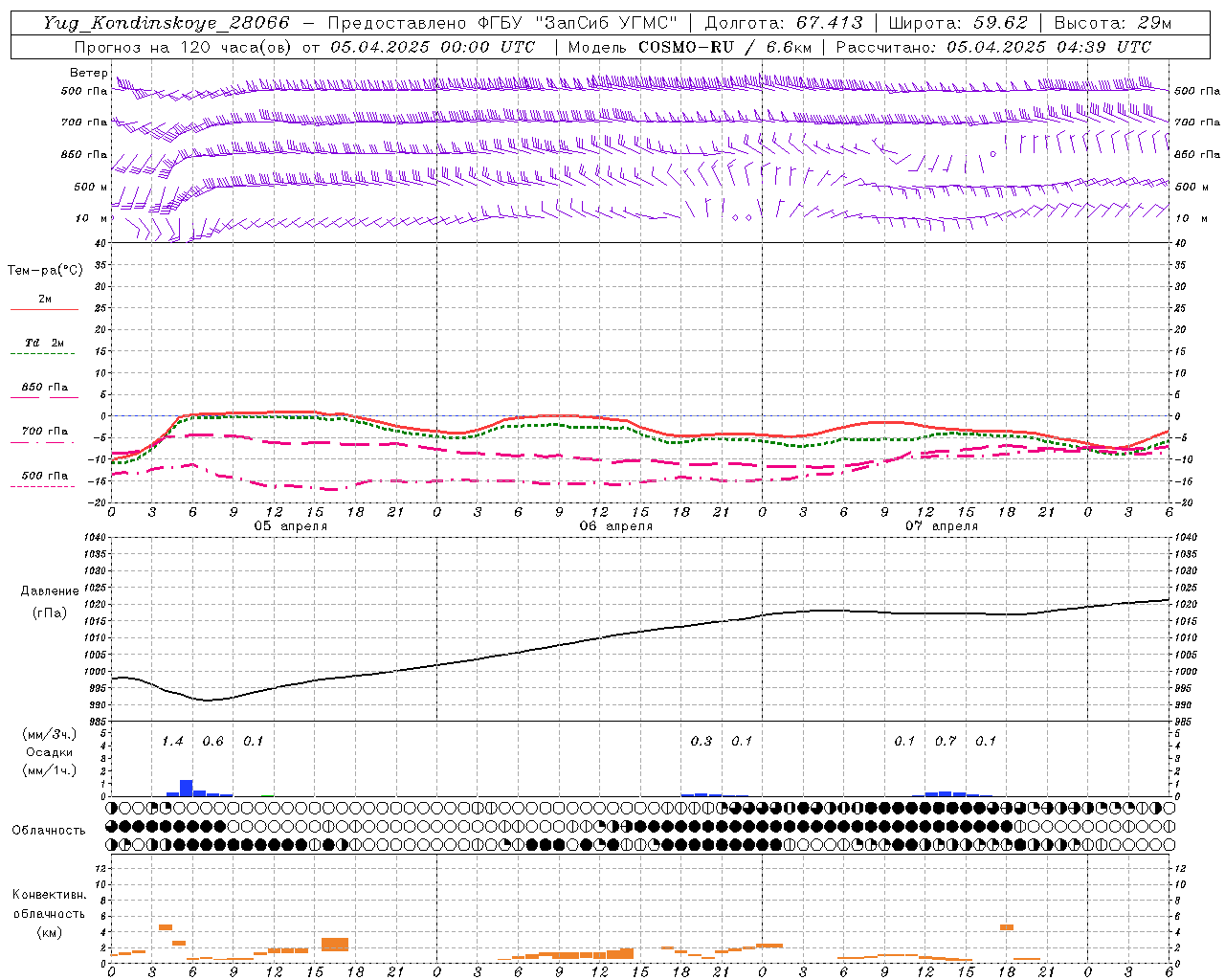The image size is (1225, 980).
Task: Click the Конвективн. облачность label
Action: point(49,903)
